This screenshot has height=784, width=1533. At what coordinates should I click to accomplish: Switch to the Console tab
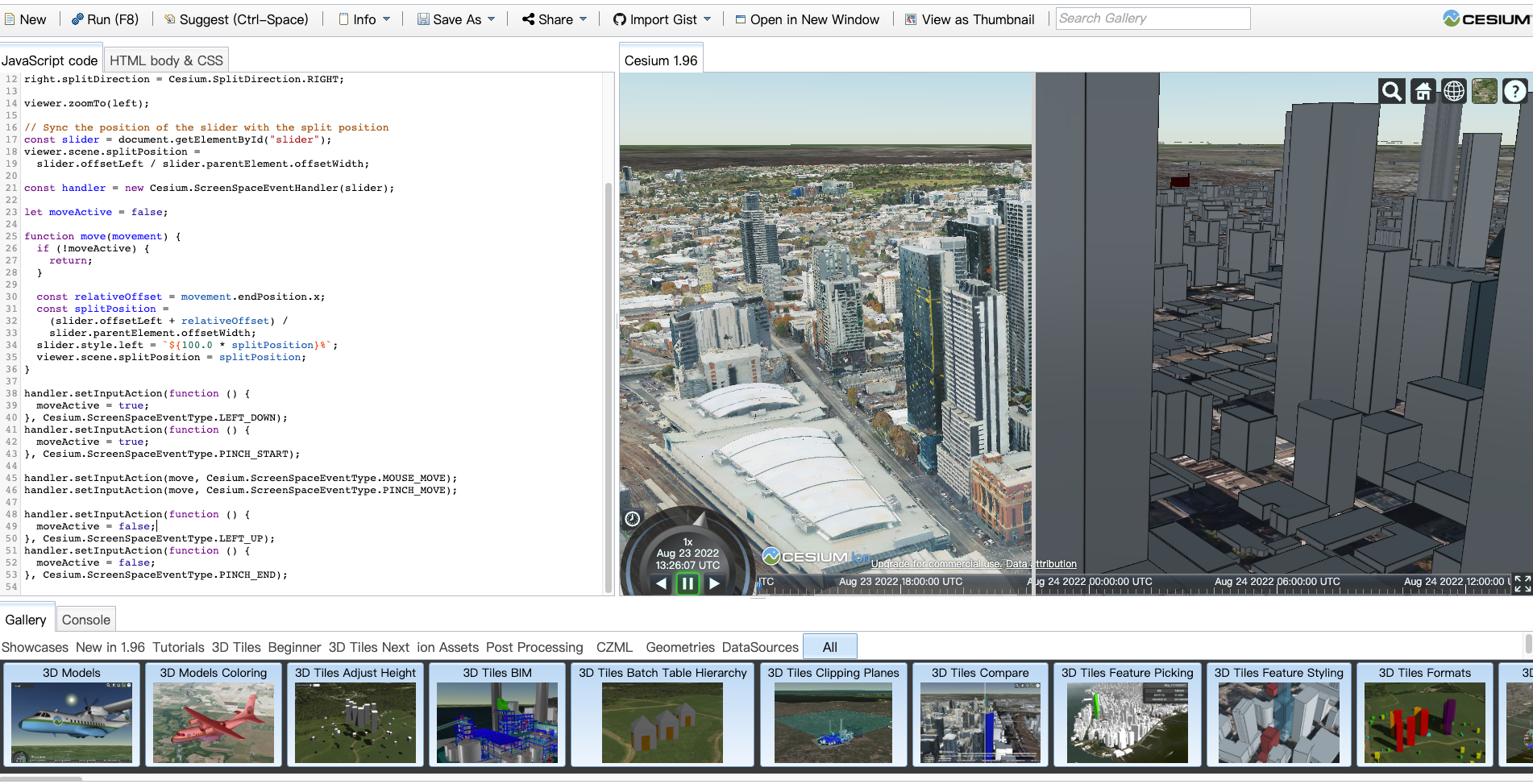pos(85,619)
